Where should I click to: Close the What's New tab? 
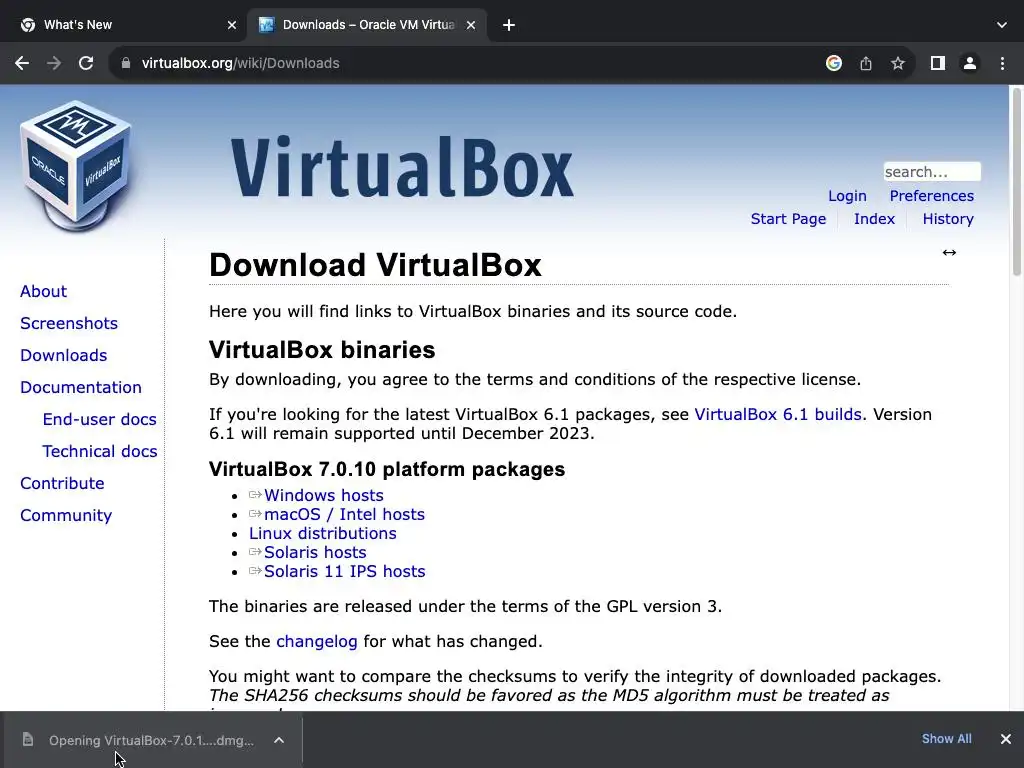[x=232, y=25]
